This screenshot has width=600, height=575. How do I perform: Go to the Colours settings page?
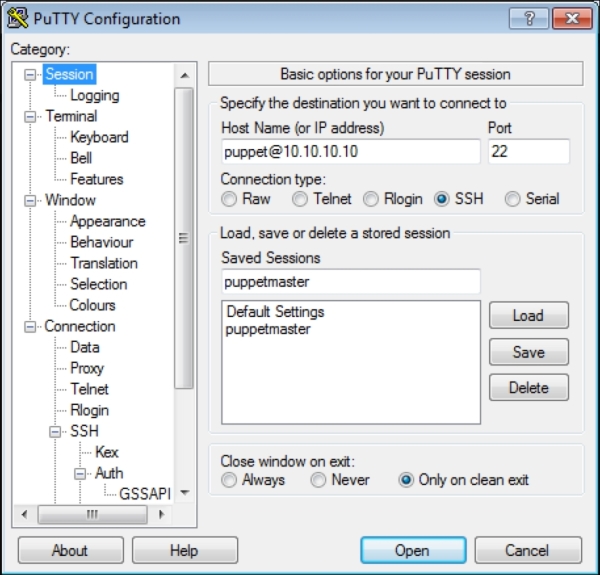(x=92, y=305)
